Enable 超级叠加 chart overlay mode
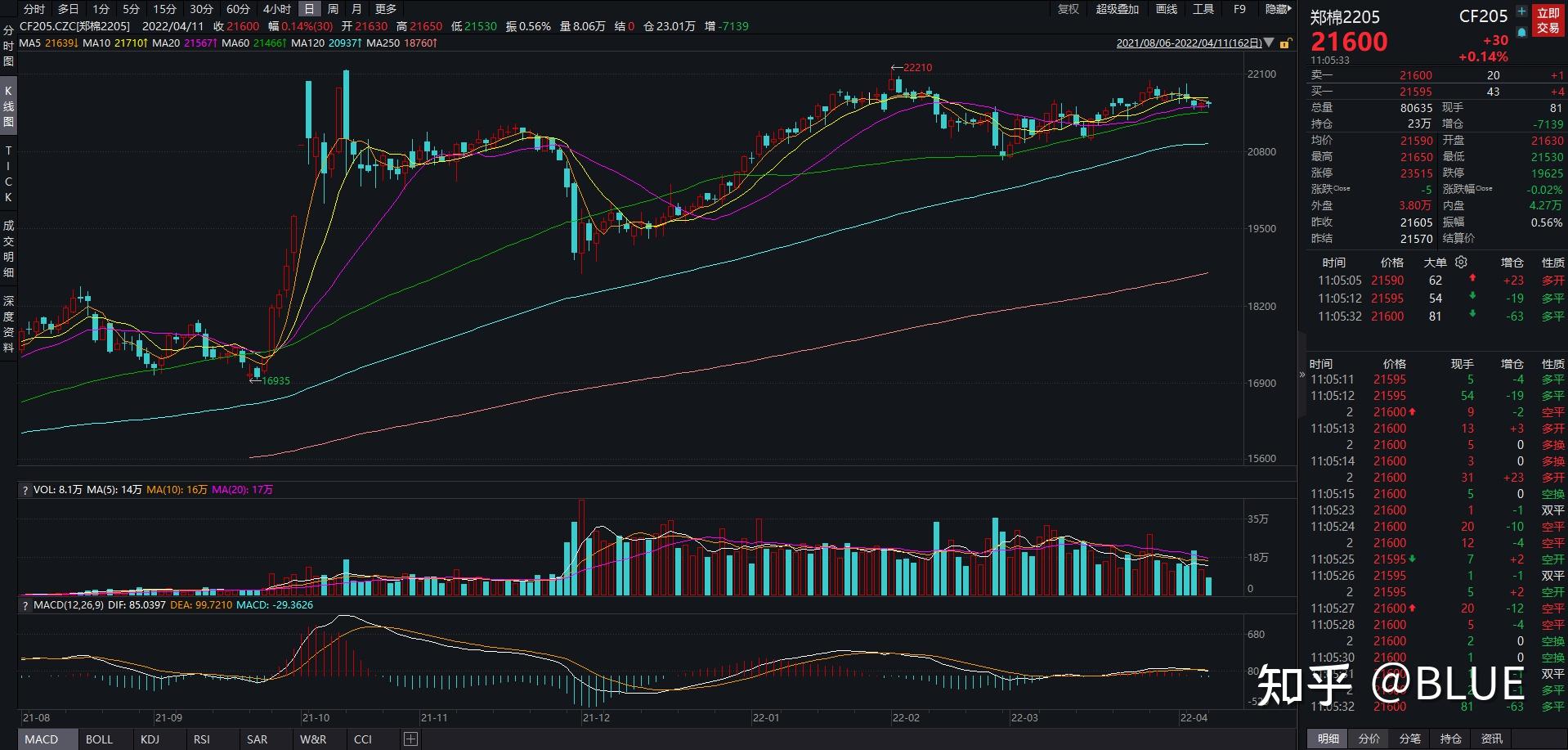The width and height of the screenshot is (1568, 750). tap(1117, 9)
